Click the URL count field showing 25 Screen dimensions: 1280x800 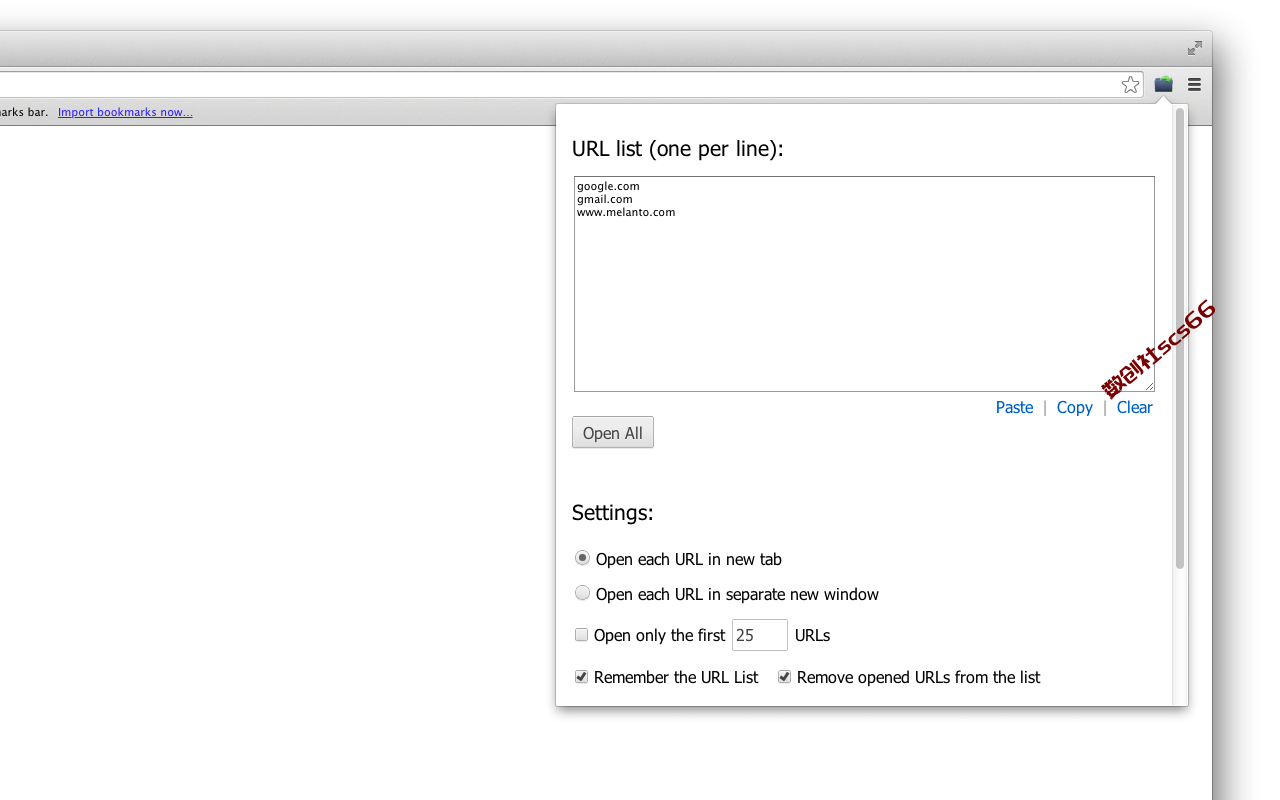pyautogui.click(x=760, y=635)
